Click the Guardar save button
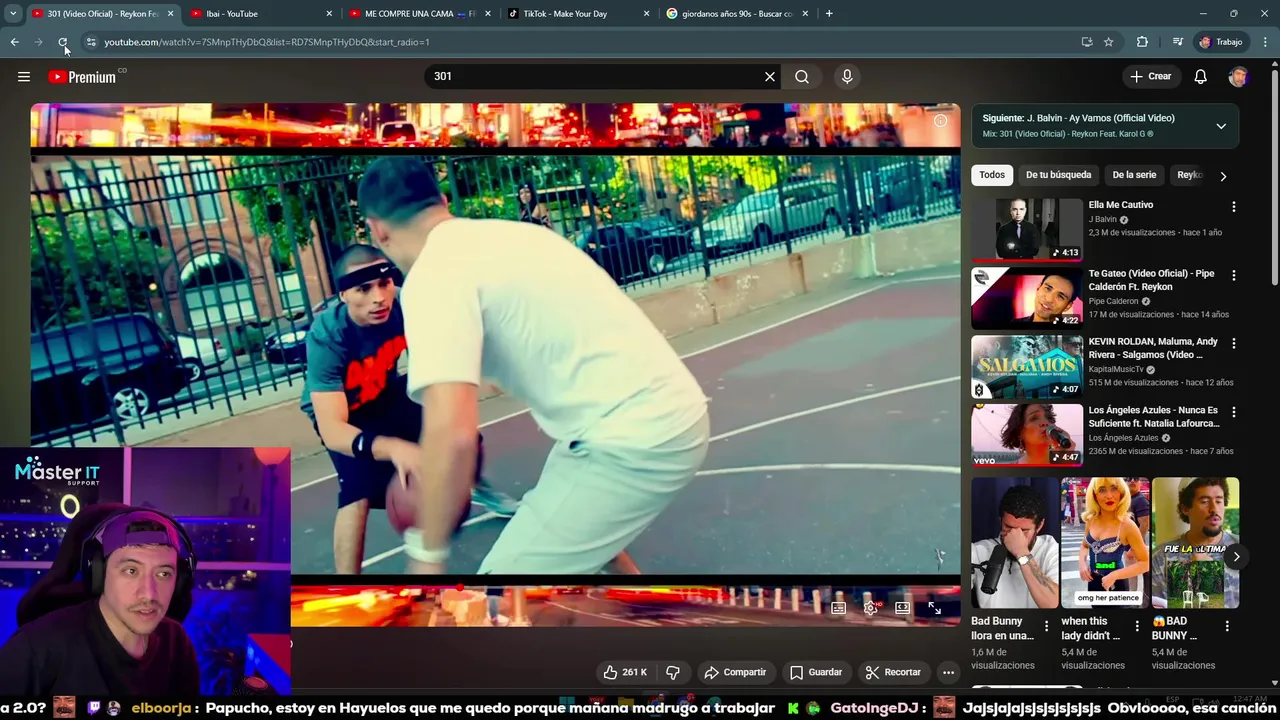 816,672
